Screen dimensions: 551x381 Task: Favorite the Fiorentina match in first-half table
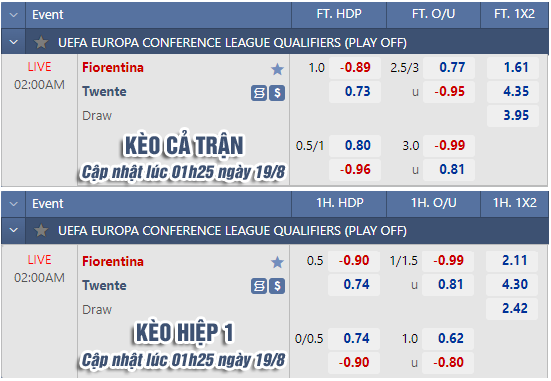277,262
